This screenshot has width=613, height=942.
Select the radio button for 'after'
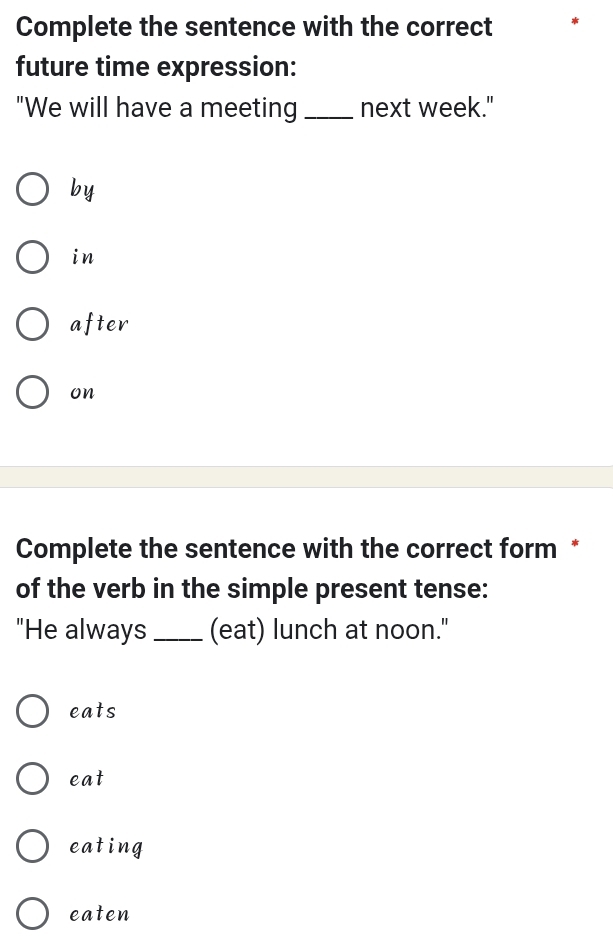point(33,324)
